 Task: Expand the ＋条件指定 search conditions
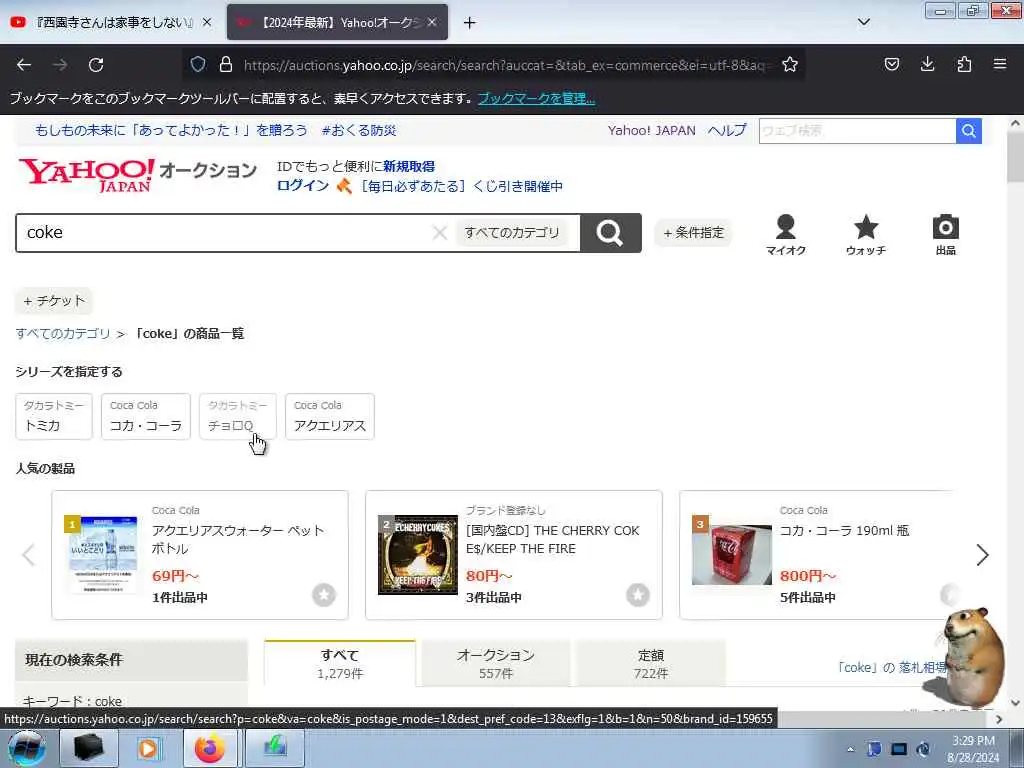(694, 232)
